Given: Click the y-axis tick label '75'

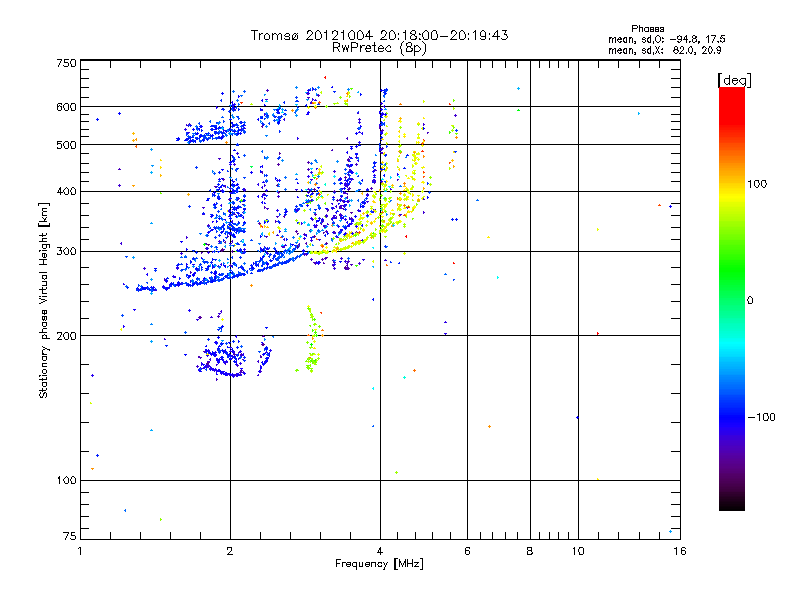Looking at the screenshot, I should (70, 536).
